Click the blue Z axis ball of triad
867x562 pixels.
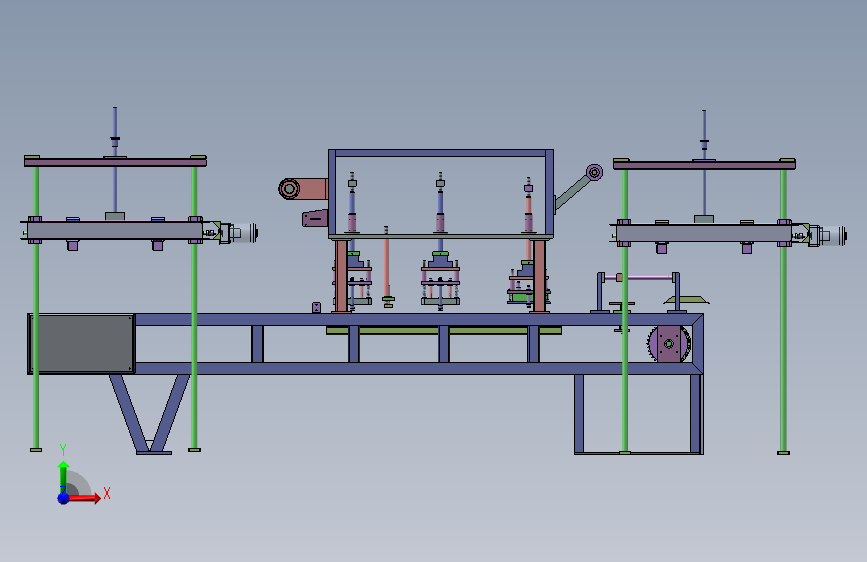coord(64,498)
